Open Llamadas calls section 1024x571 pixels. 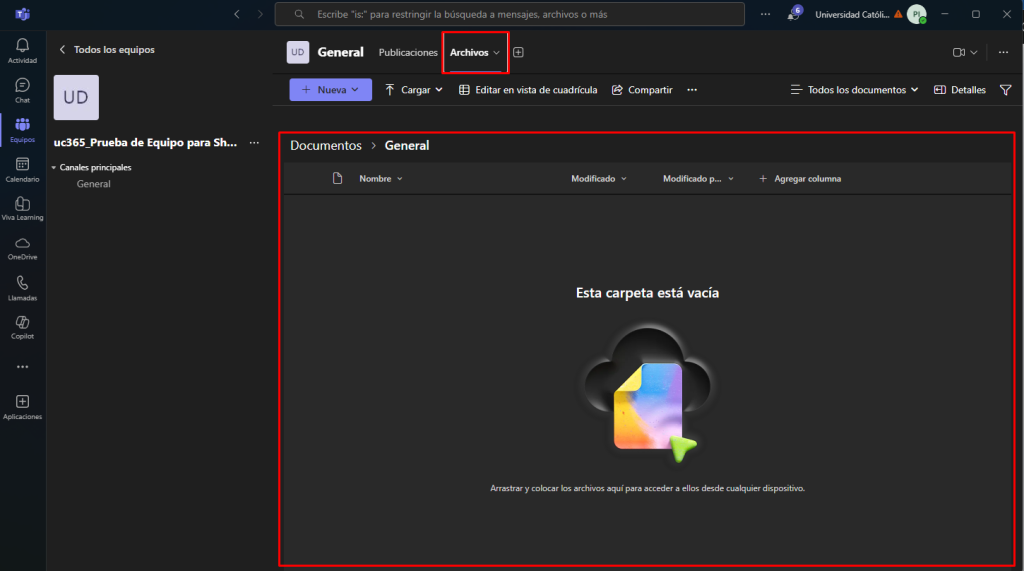pyautogui.click(x=22, y=287)
